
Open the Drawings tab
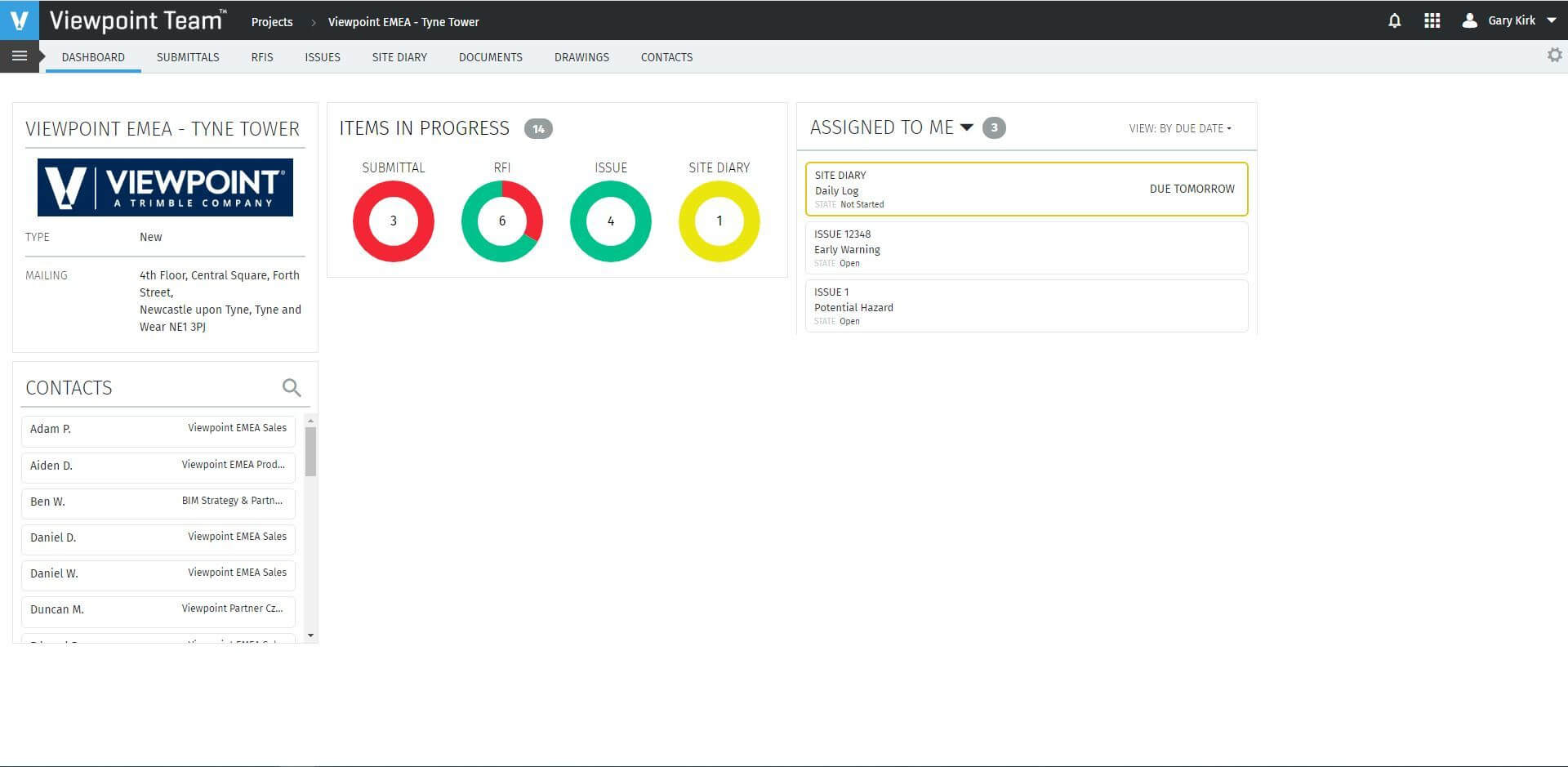pyautogui.click(x=581, y=57)
